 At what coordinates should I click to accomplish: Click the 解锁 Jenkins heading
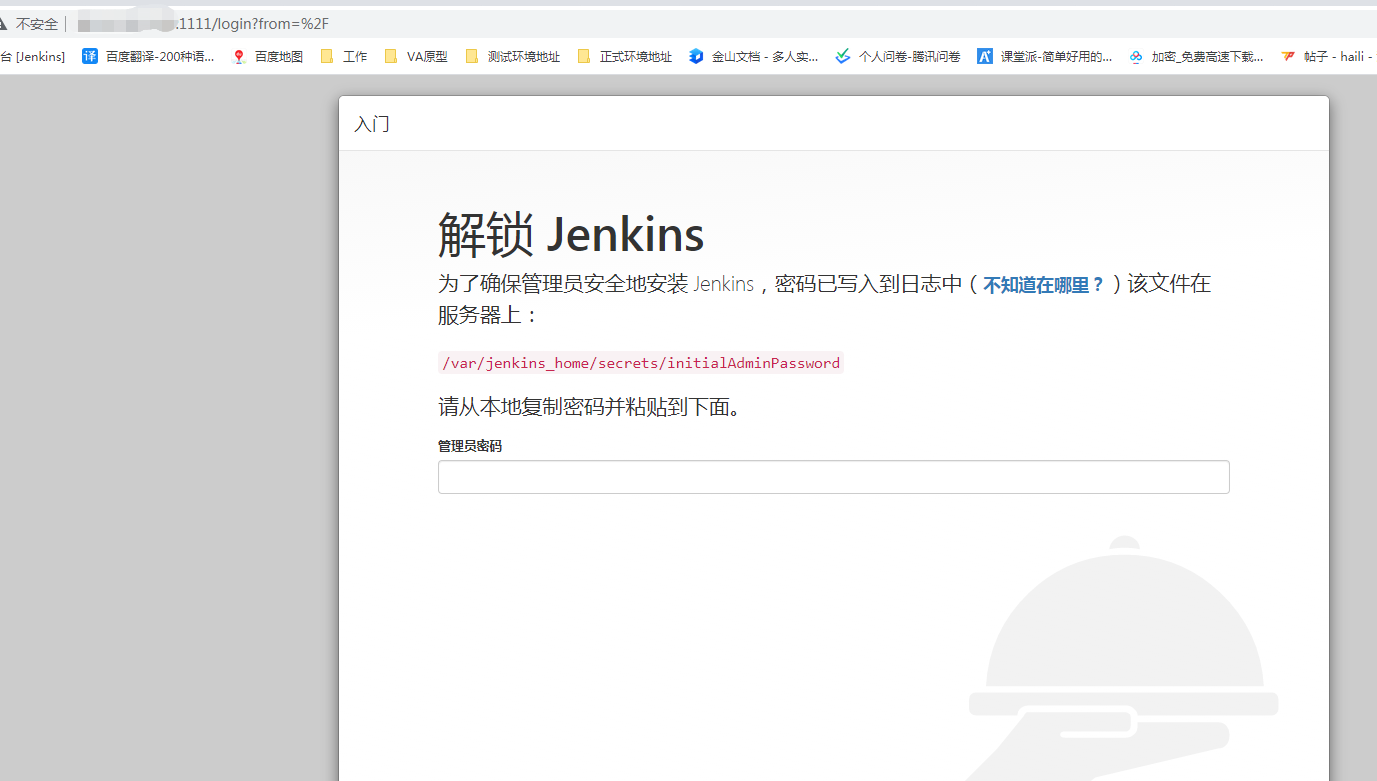pyautogui.click(x=571, y=236)
